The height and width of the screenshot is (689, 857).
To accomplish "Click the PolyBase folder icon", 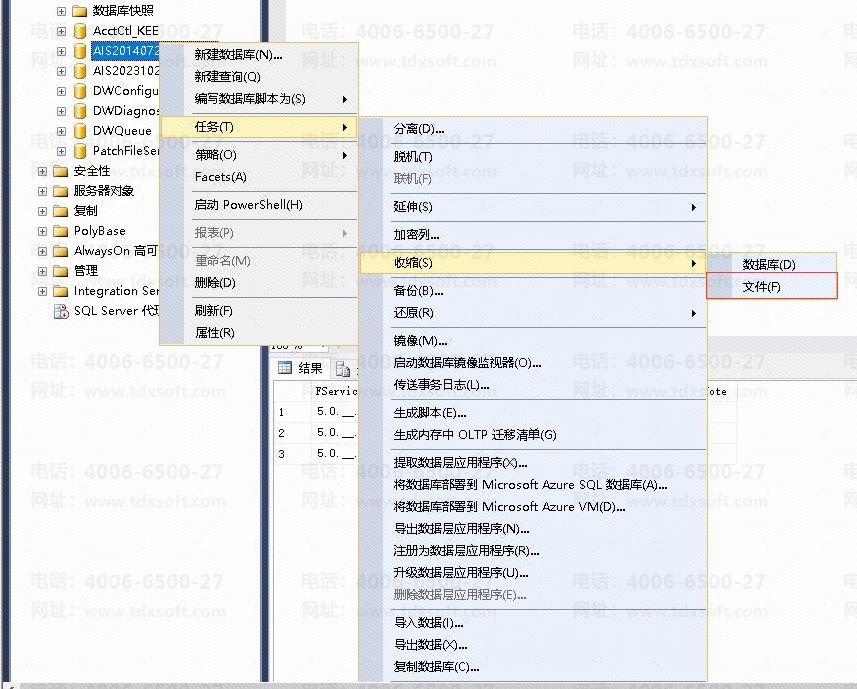I will point(61,231).
